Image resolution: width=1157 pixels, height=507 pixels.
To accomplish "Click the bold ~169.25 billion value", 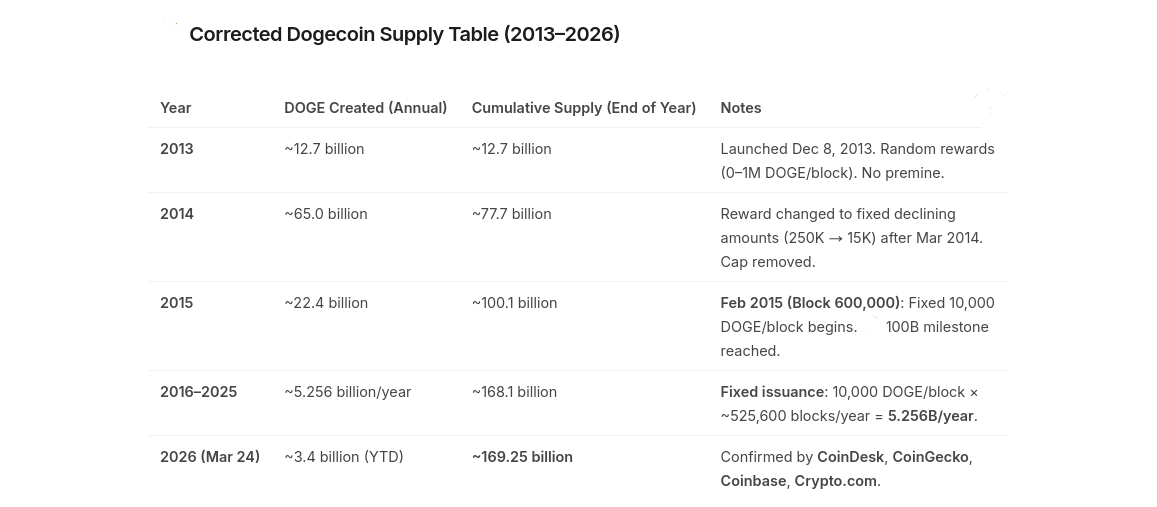I will pos(522,457).
